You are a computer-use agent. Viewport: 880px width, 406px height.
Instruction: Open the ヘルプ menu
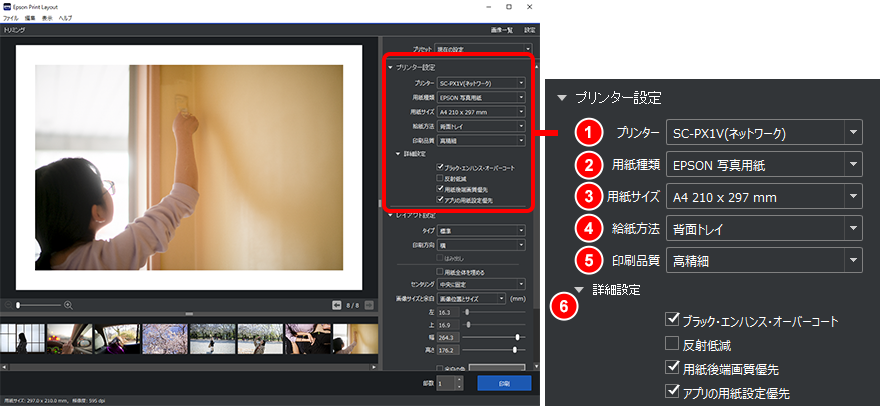pos(65,19)
